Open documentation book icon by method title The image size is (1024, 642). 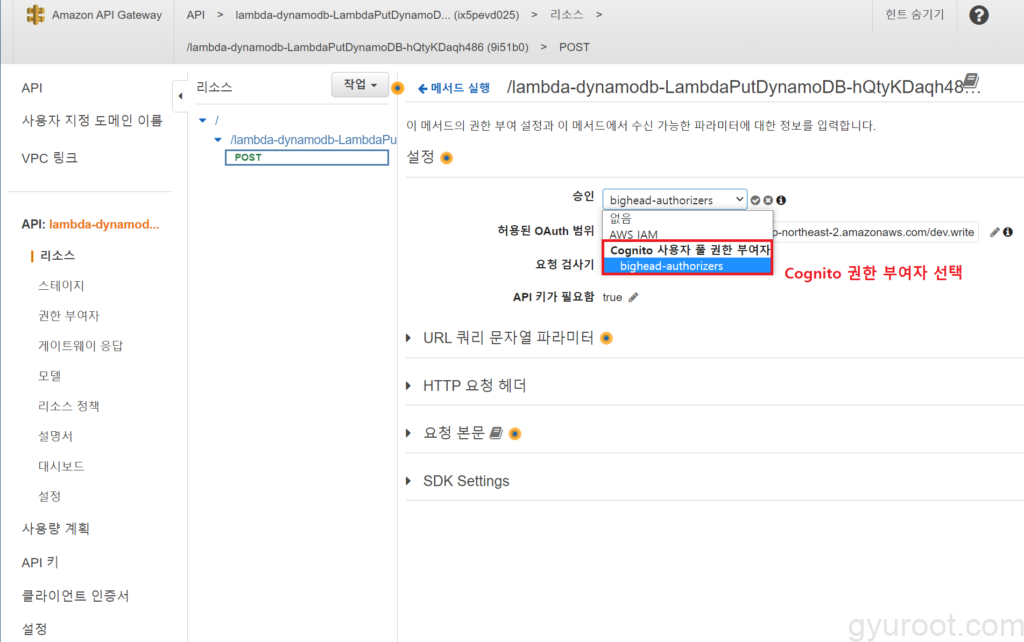coord(969,85)
